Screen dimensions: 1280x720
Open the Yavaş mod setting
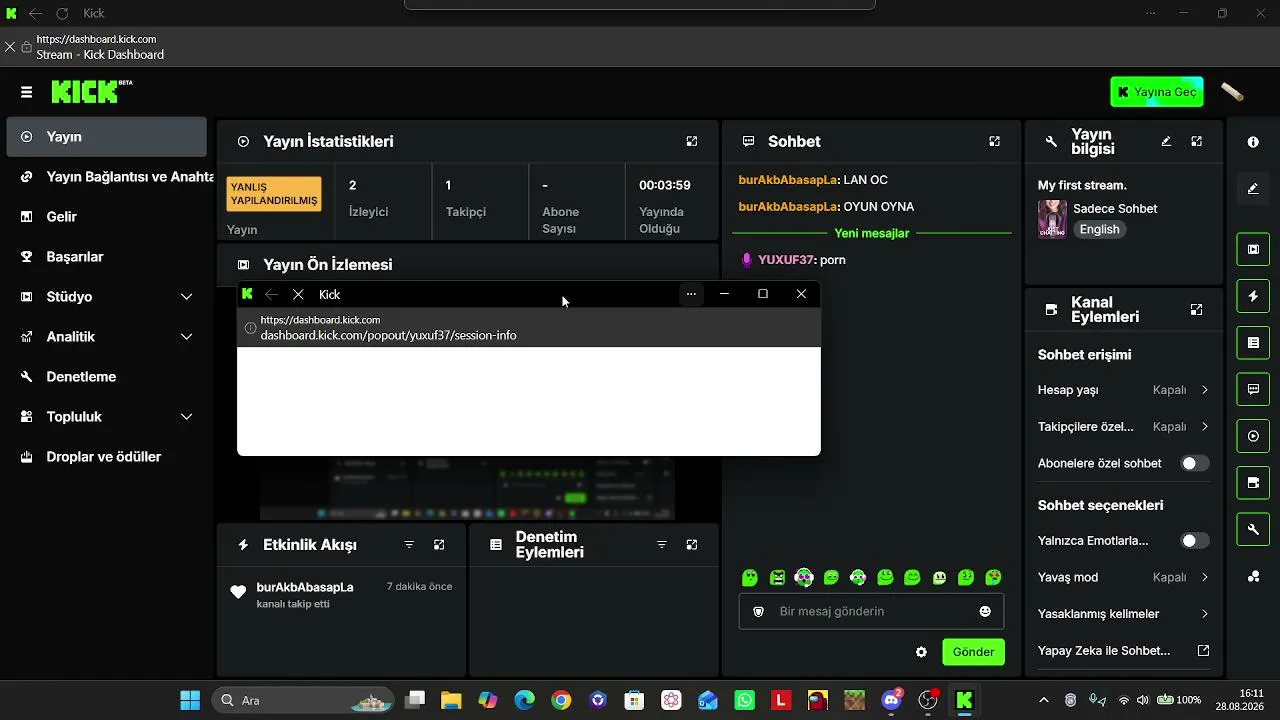1123,577
